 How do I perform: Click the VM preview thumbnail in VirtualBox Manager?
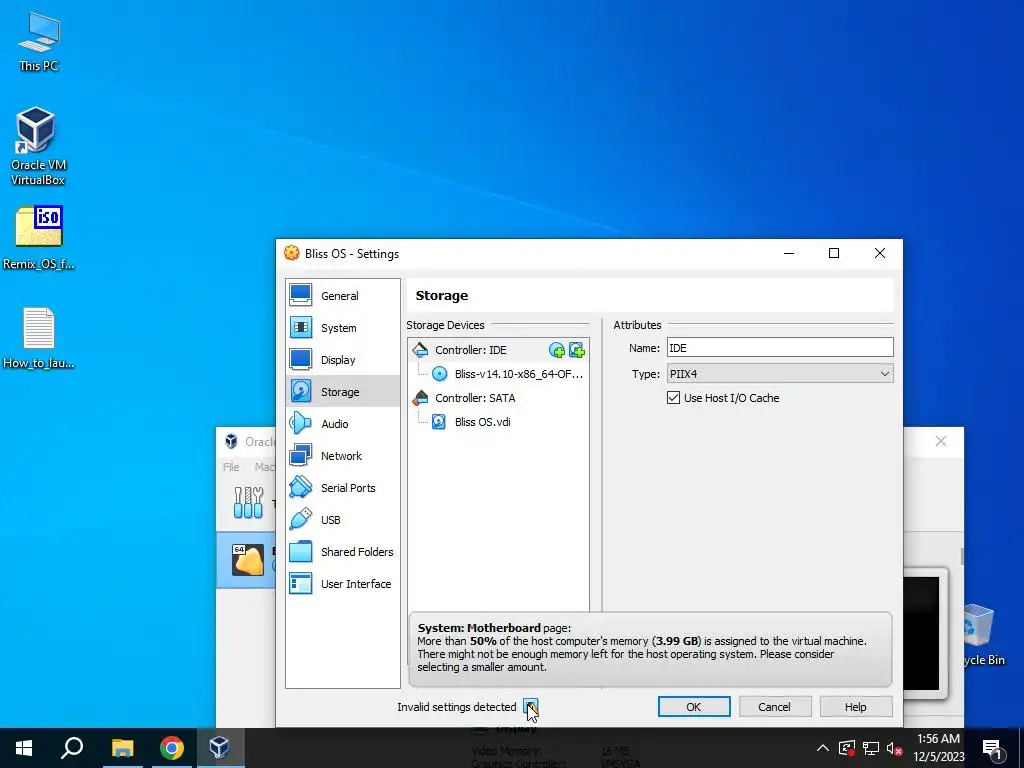pyautogui.click(x=921, y=632)
